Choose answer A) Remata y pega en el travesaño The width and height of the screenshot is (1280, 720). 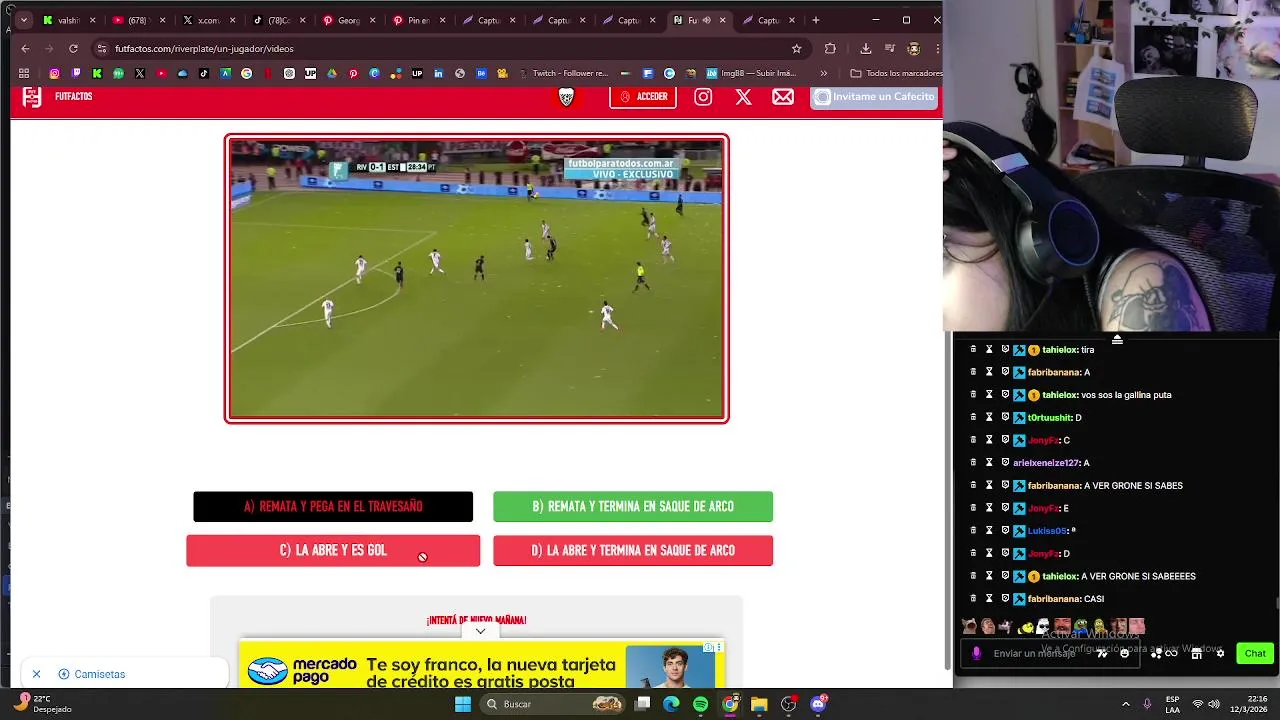333,507
